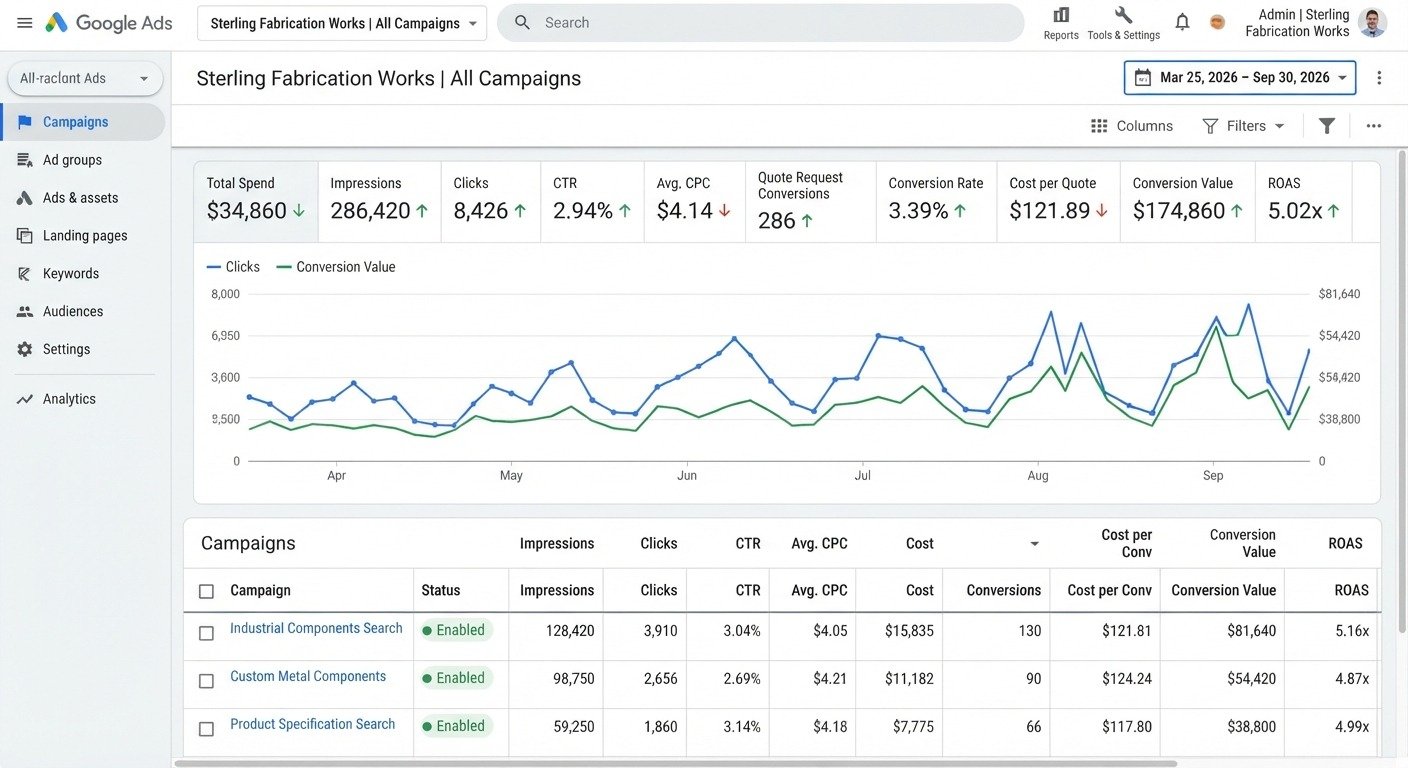Click the Columns grid icon
The width and height of the screenshot is (1408, 768).
[x=1099, y=126]
